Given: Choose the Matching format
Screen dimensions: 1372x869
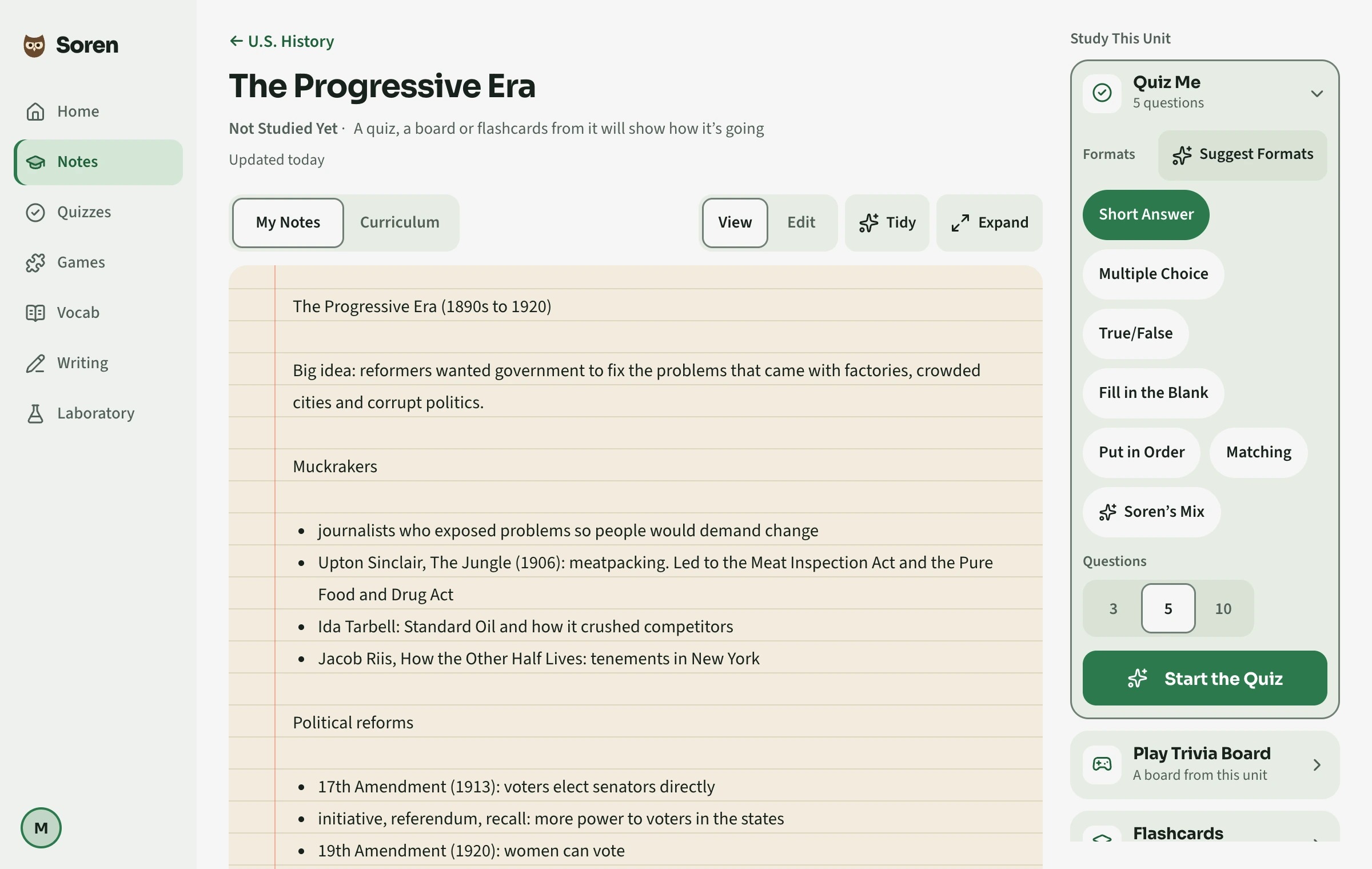Looking at the screenshot, I should [x=1259, y=452].
